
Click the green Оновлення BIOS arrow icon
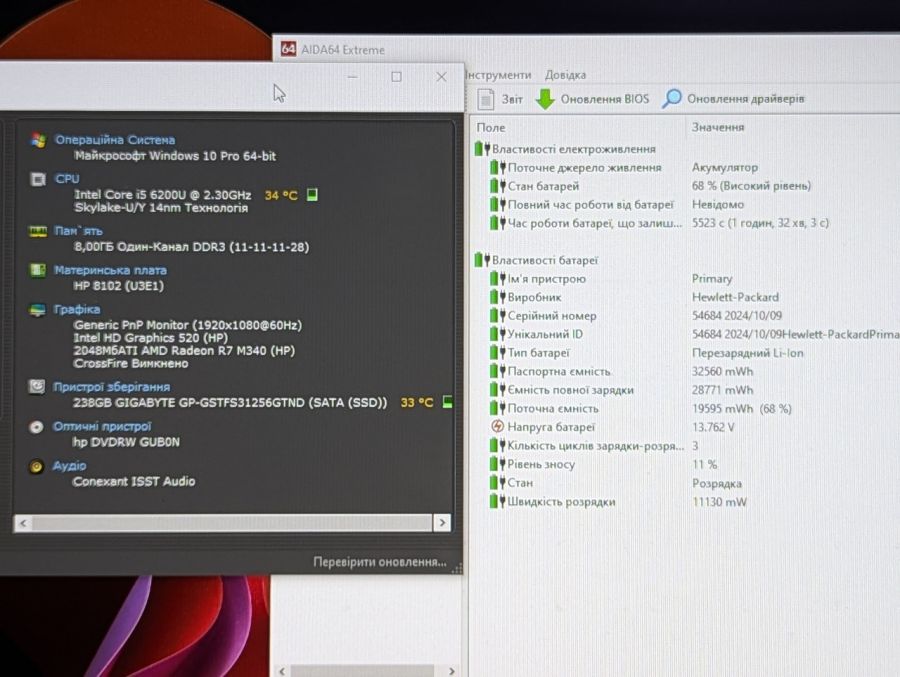[x=545, y=99]
